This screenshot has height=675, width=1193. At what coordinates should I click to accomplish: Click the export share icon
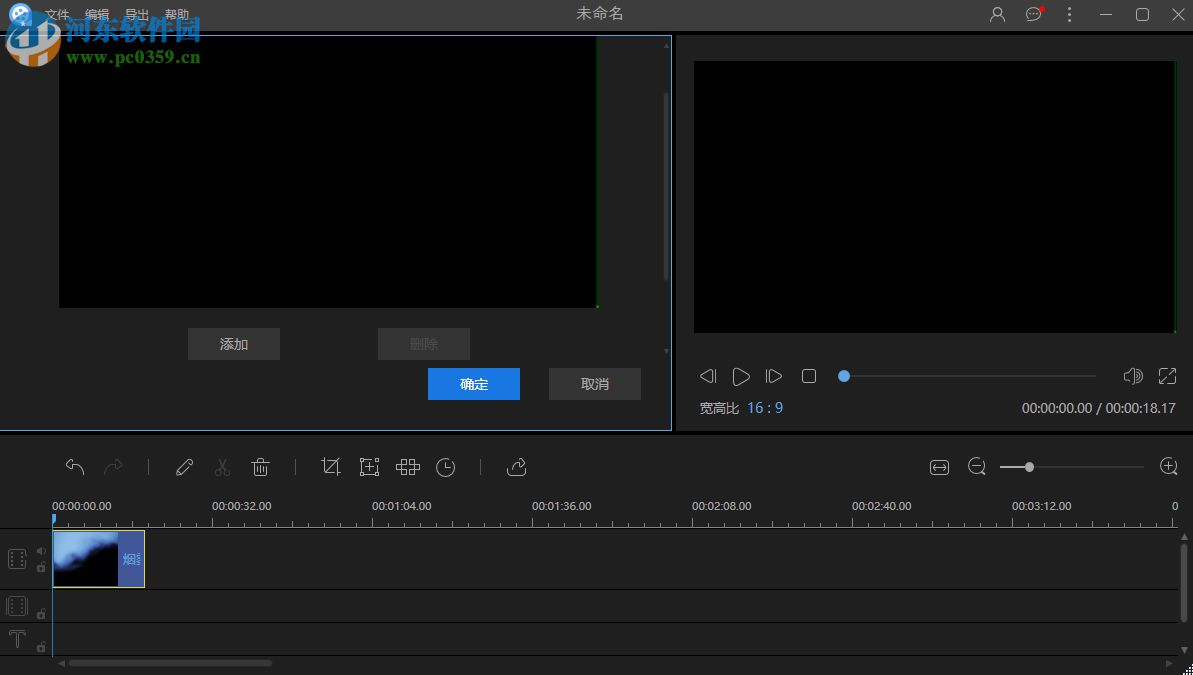click(516, 467)
